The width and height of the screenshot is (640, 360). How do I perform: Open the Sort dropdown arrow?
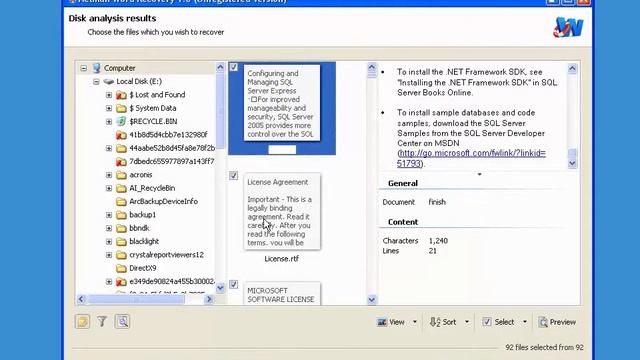pos(467,322)
